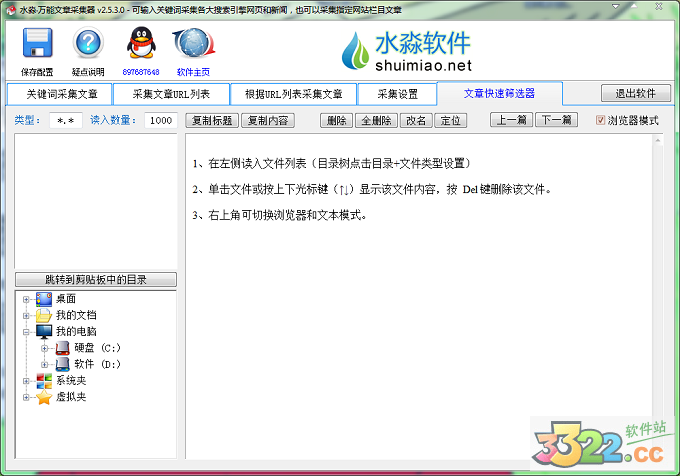
Task: Switch to the 采集文章URL列表 tab
Action: [171, 94]
